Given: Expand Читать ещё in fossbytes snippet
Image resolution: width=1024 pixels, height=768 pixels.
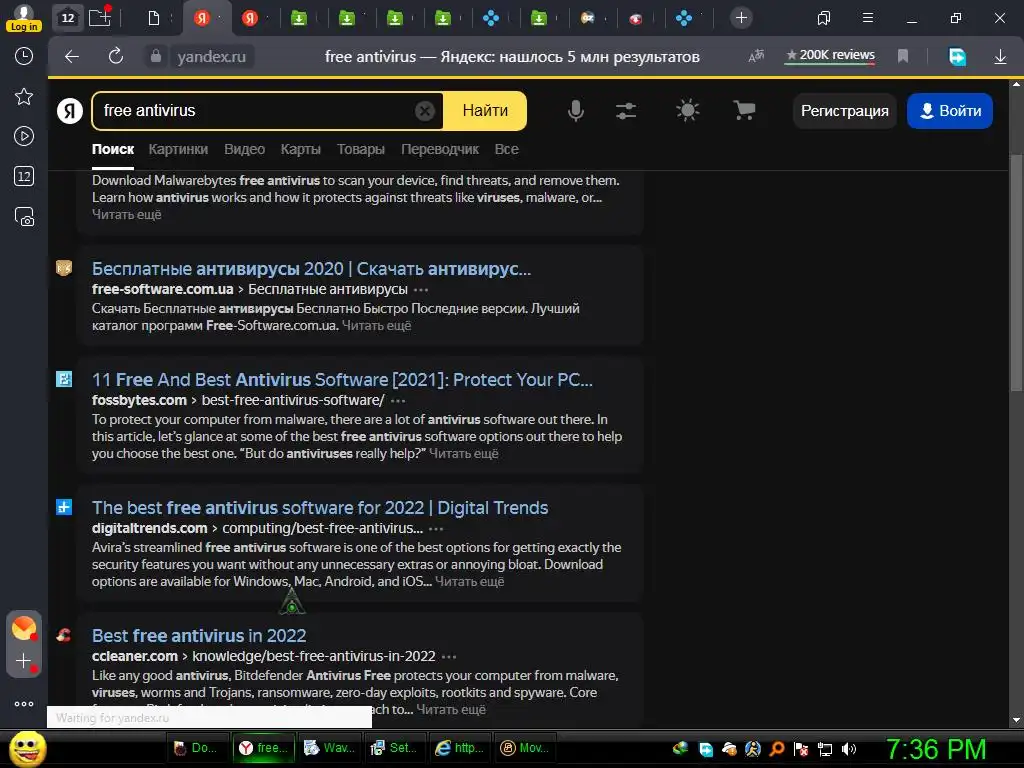Looking at the screenshot, I should click(464, 453).
